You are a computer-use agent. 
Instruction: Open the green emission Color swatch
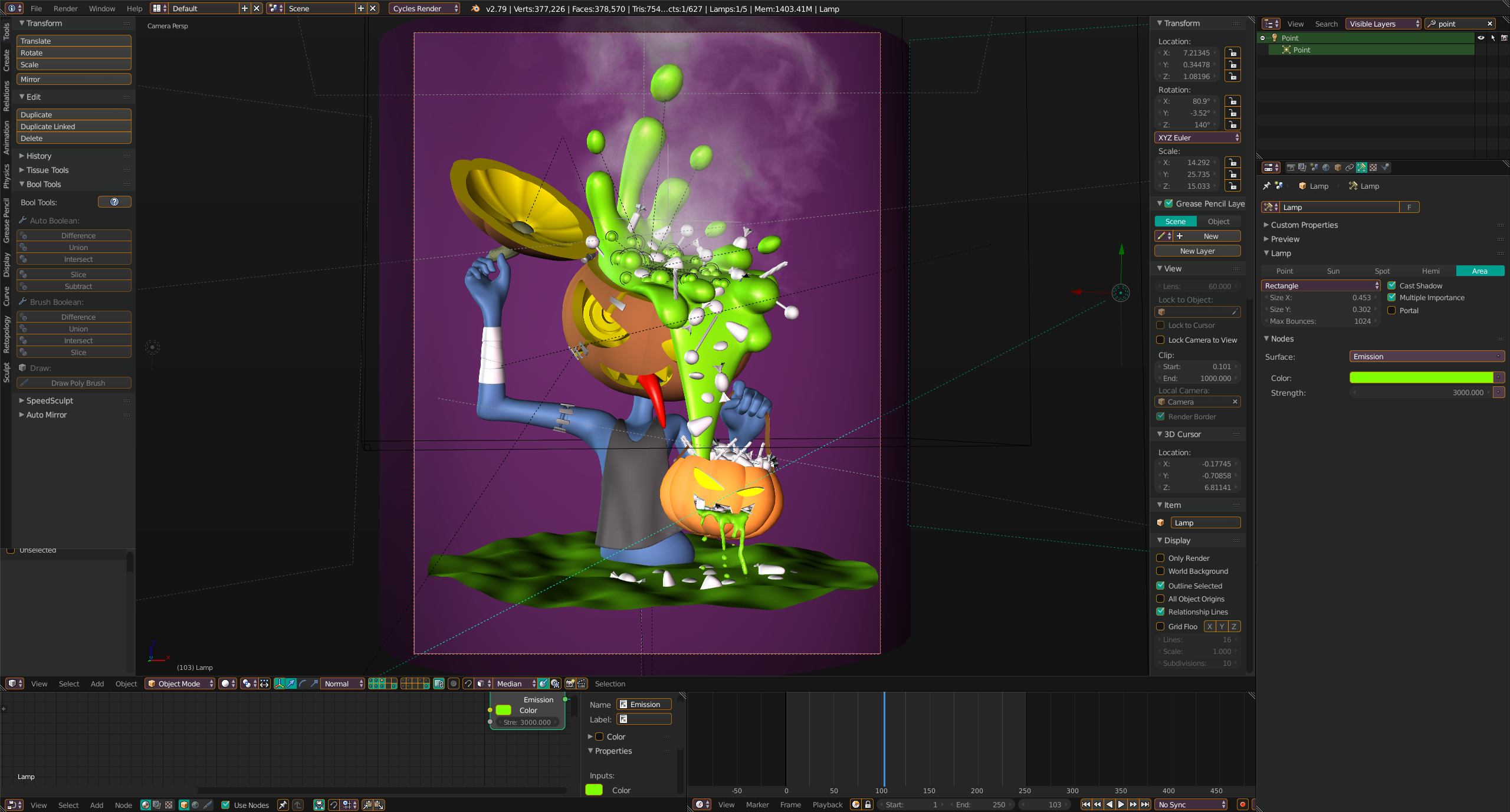(x=1421, y=377)
